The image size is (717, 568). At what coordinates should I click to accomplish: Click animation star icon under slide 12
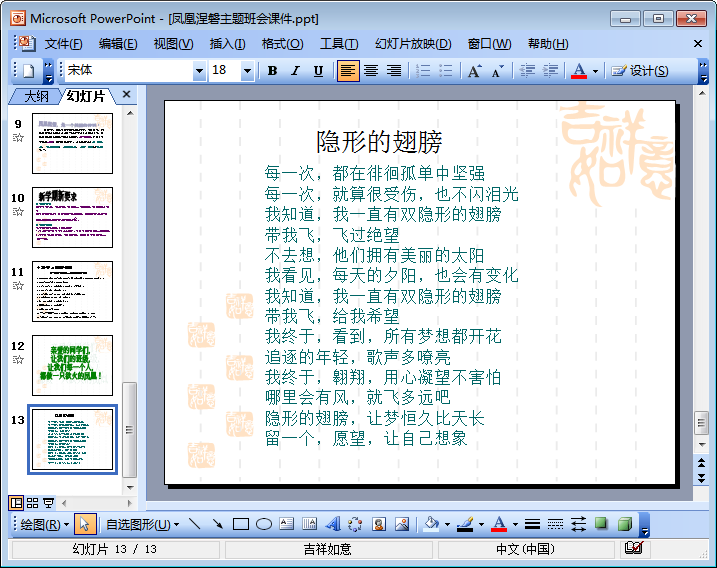(x=18, y=360)
